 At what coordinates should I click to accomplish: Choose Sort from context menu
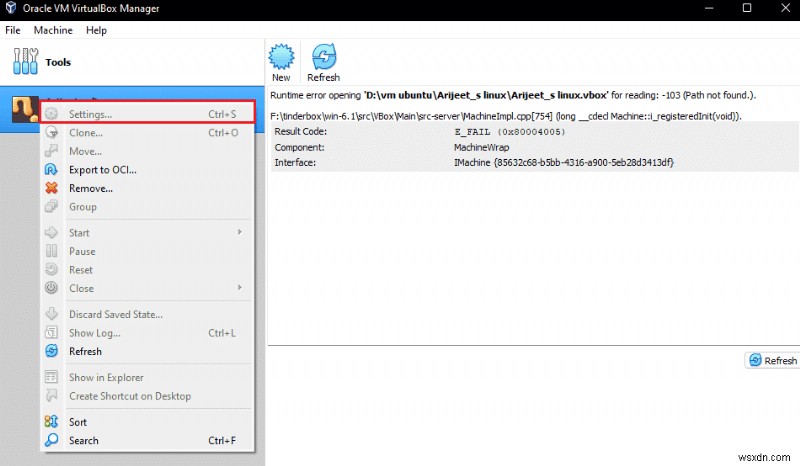tap(147, 422)
